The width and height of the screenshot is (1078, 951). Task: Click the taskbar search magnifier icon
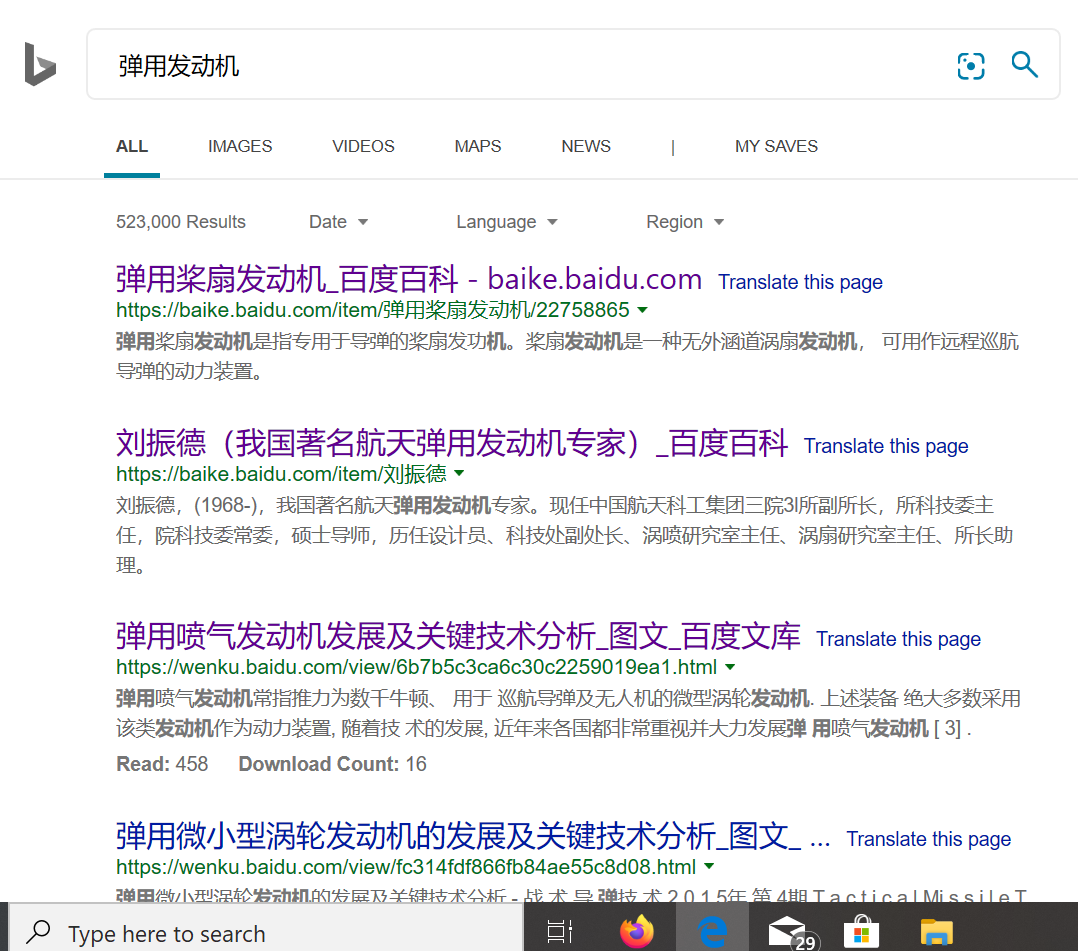(38, 932)
